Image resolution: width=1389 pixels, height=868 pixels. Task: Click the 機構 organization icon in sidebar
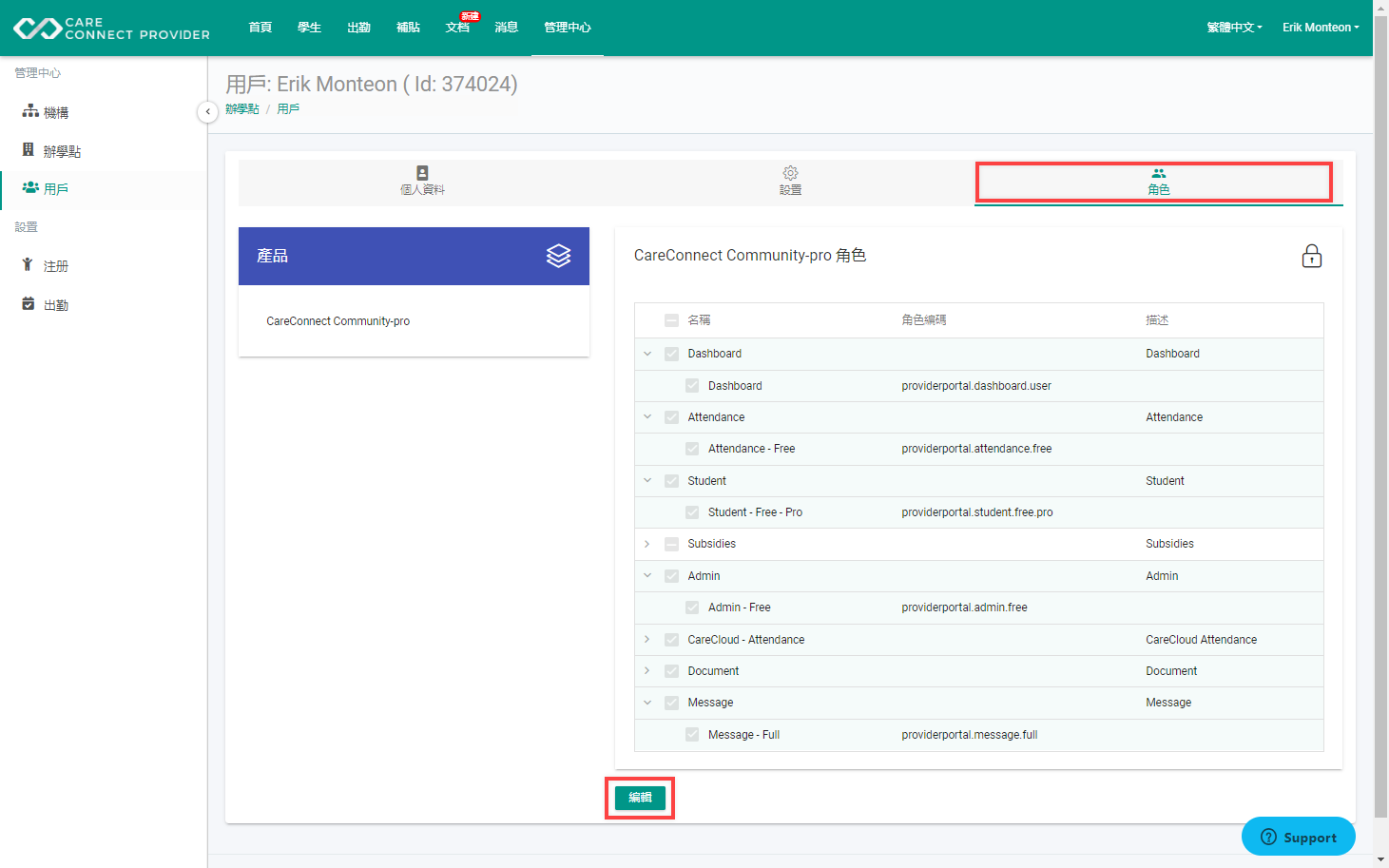pos(30,112)
